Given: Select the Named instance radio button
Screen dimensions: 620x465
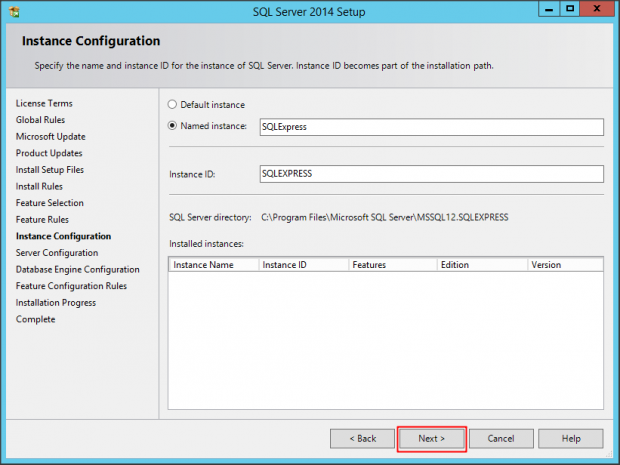Looking at the screenshot, I should pyautogui.click(x=172, y=126).
